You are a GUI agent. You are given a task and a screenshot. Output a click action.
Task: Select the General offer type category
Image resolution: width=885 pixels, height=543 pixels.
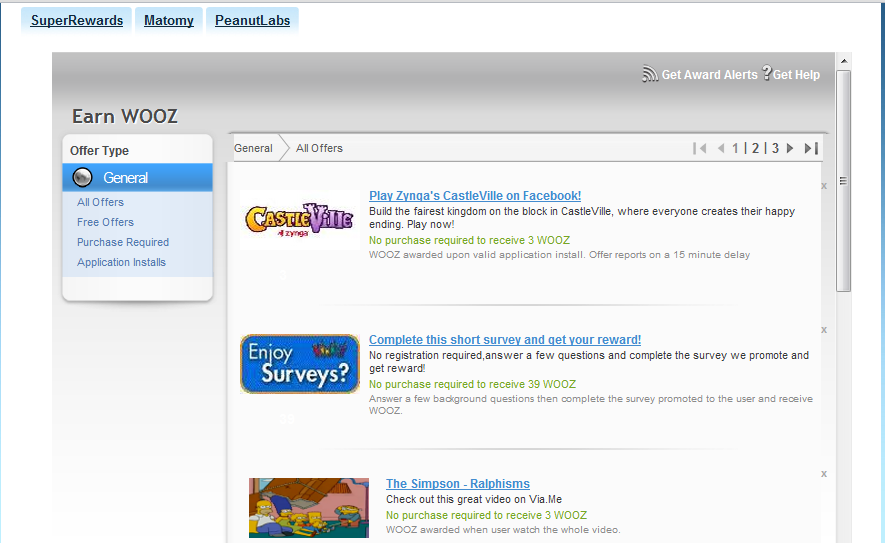137,178
